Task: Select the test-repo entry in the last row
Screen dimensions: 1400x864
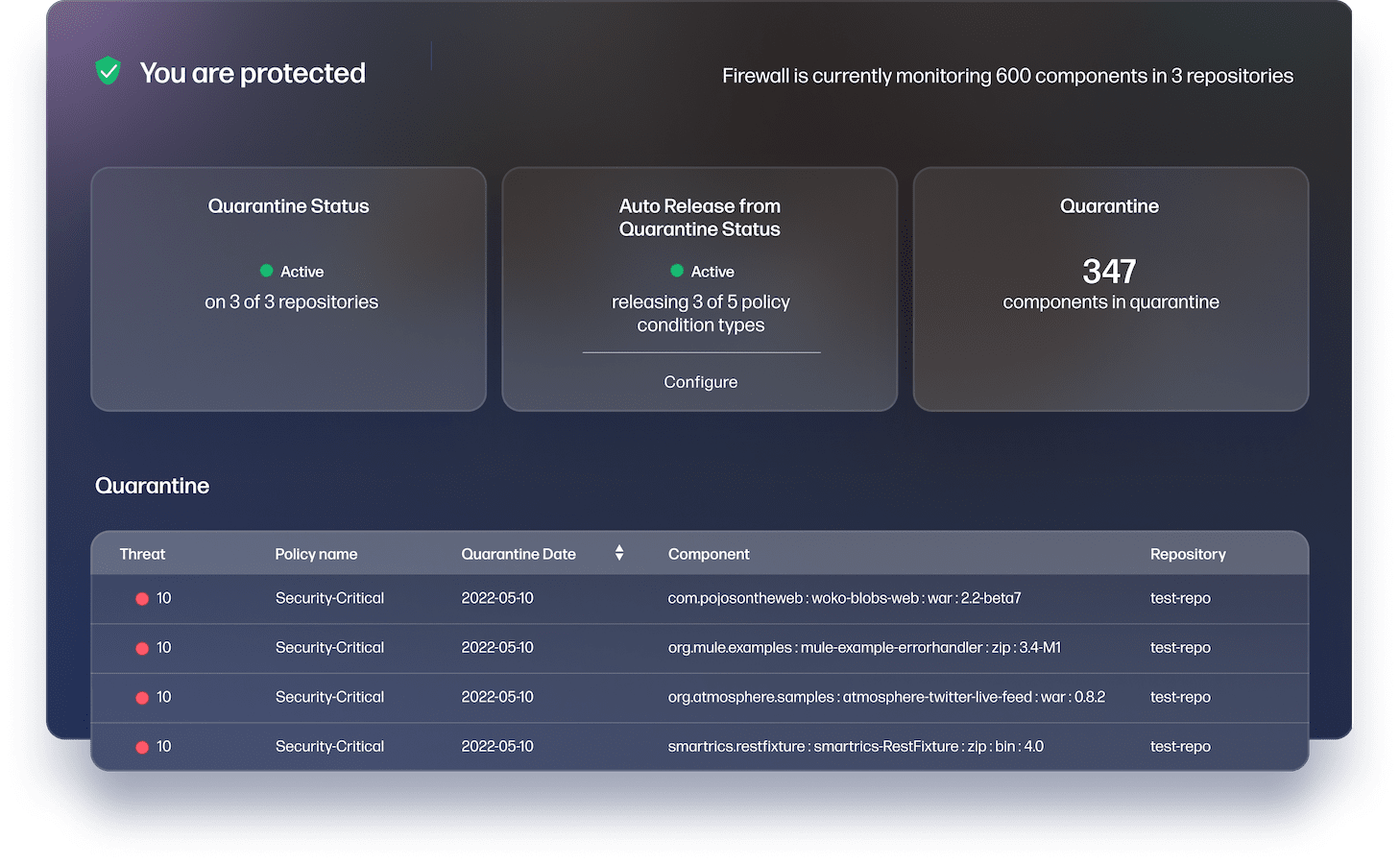Action: click(1180, 746)
